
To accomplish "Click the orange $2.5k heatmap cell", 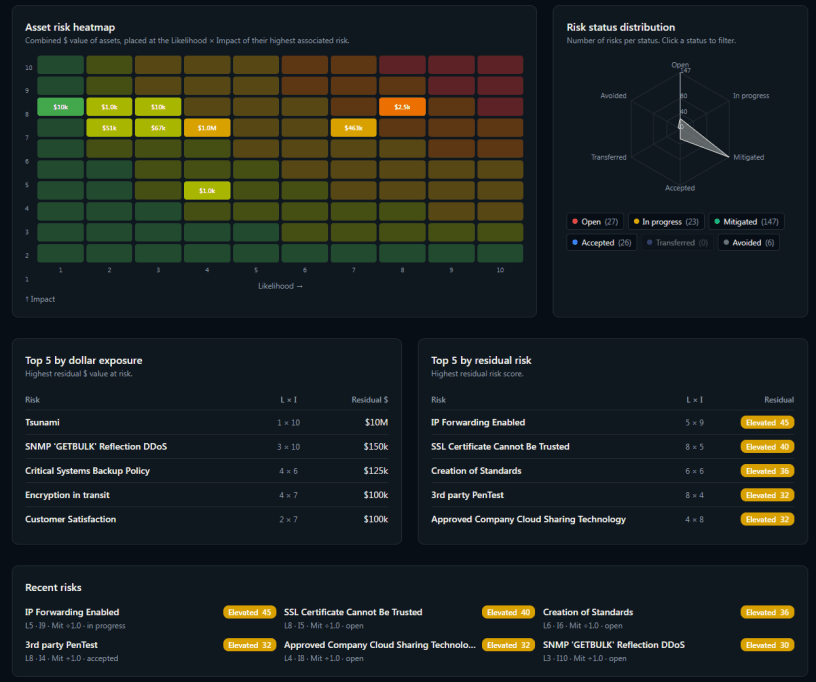I will pos(402,107).
